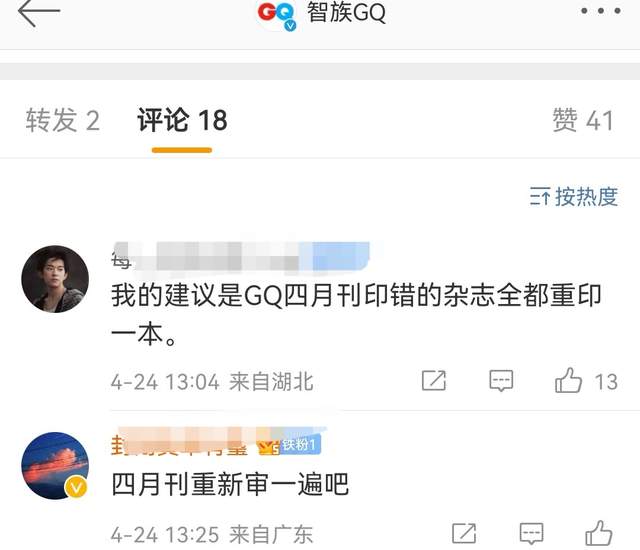The width and height of the screenshot is (640, 550).
Task: Open the blurred username of first commenter
Action: 241,256
